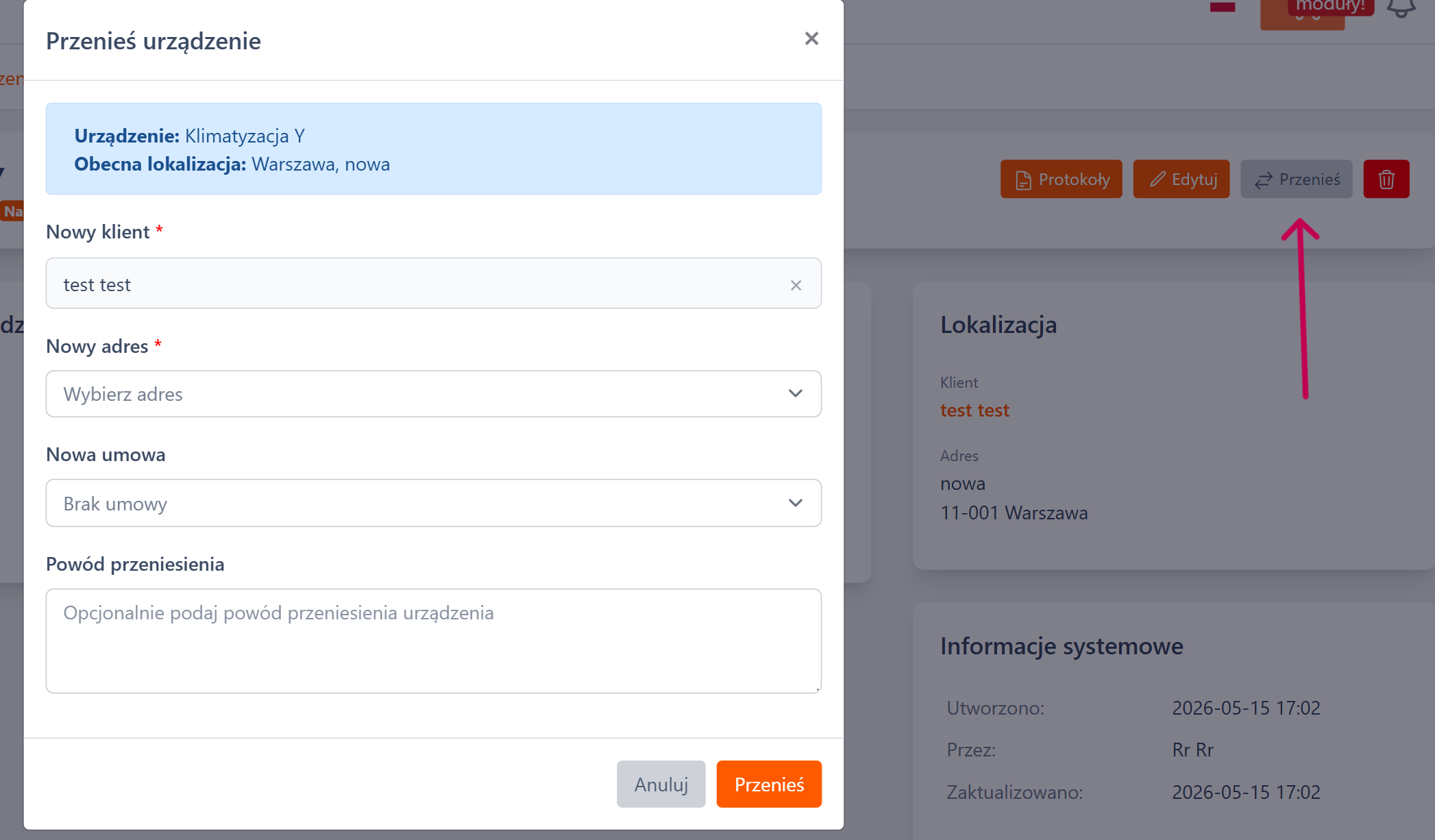This screenshot has width=1435, height=840.
Task: Click the background Przenieś arrows button
Action: pos(1296,180)
